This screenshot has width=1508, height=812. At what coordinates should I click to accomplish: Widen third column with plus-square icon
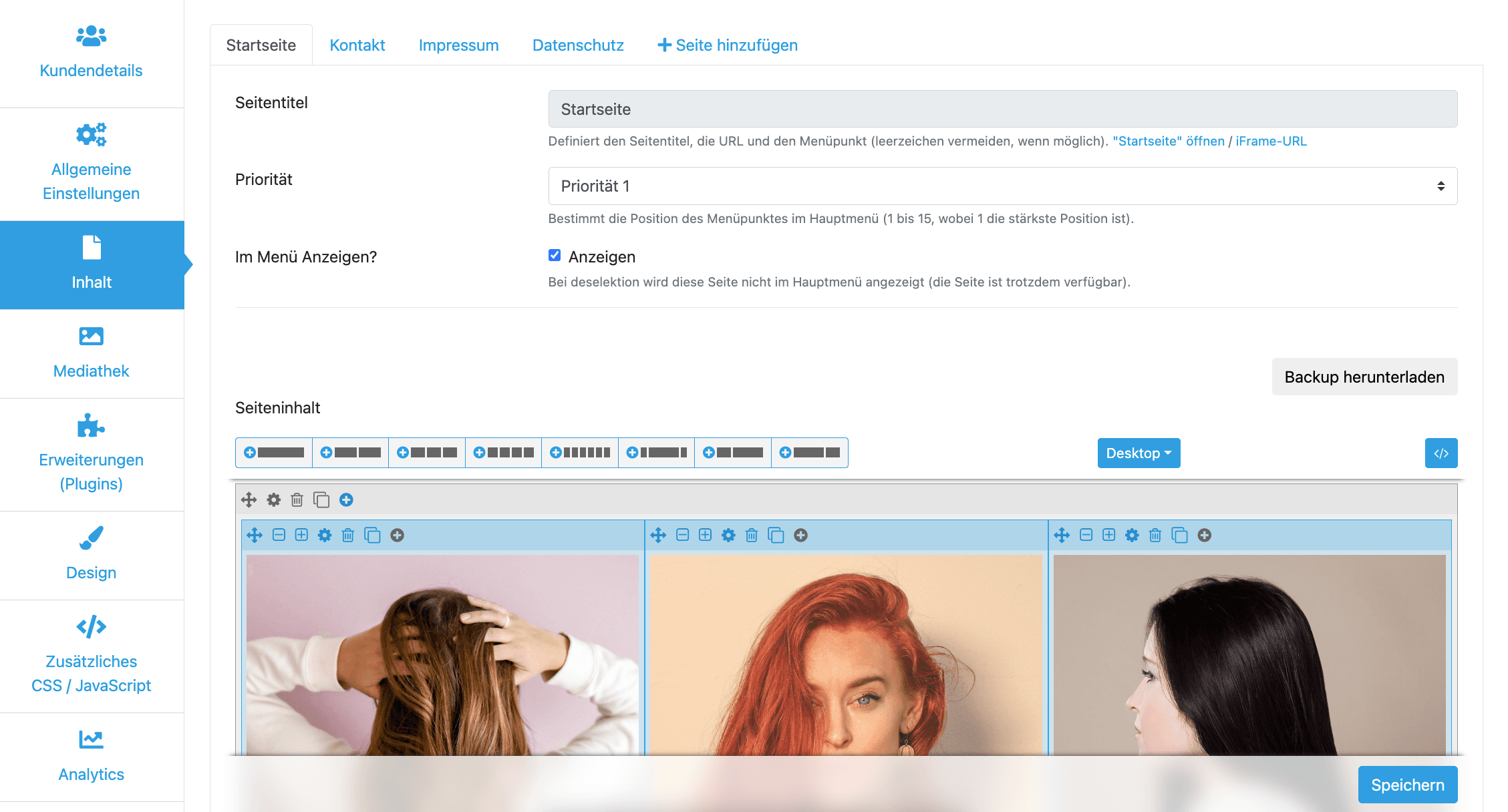click(x=1109, y=535)
